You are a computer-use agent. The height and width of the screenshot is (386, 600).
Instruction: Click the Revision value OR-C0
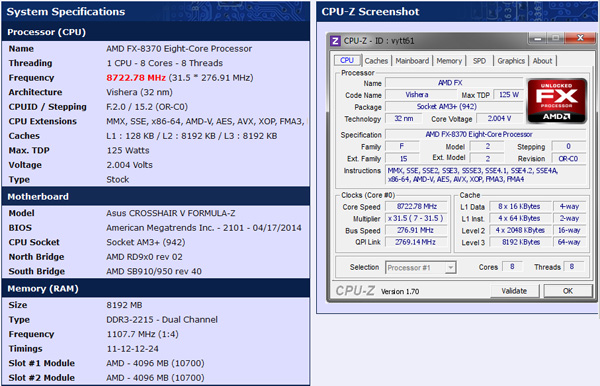[568, 158]
